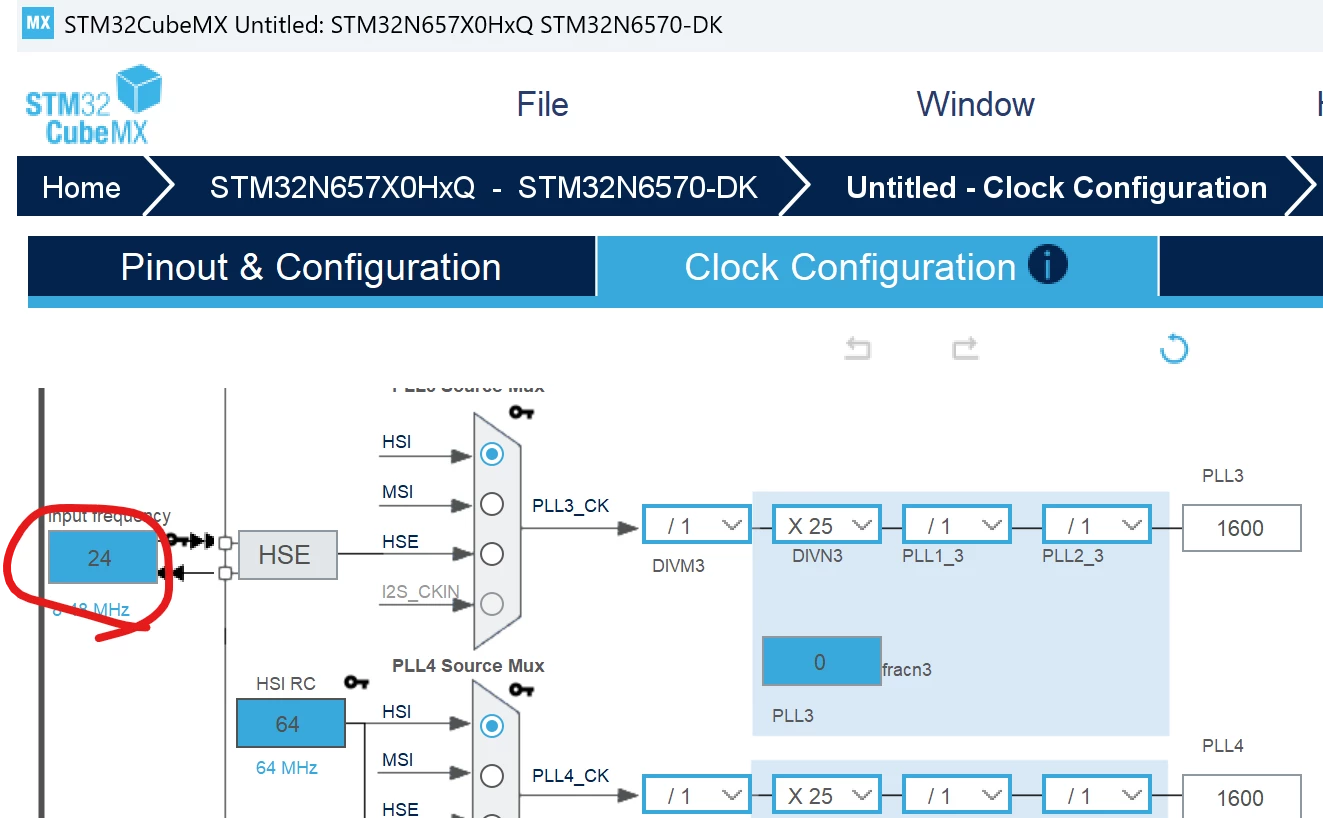Click the key icon under PLL4 Source Mux title
The image size is (1323, 818).
521,689
